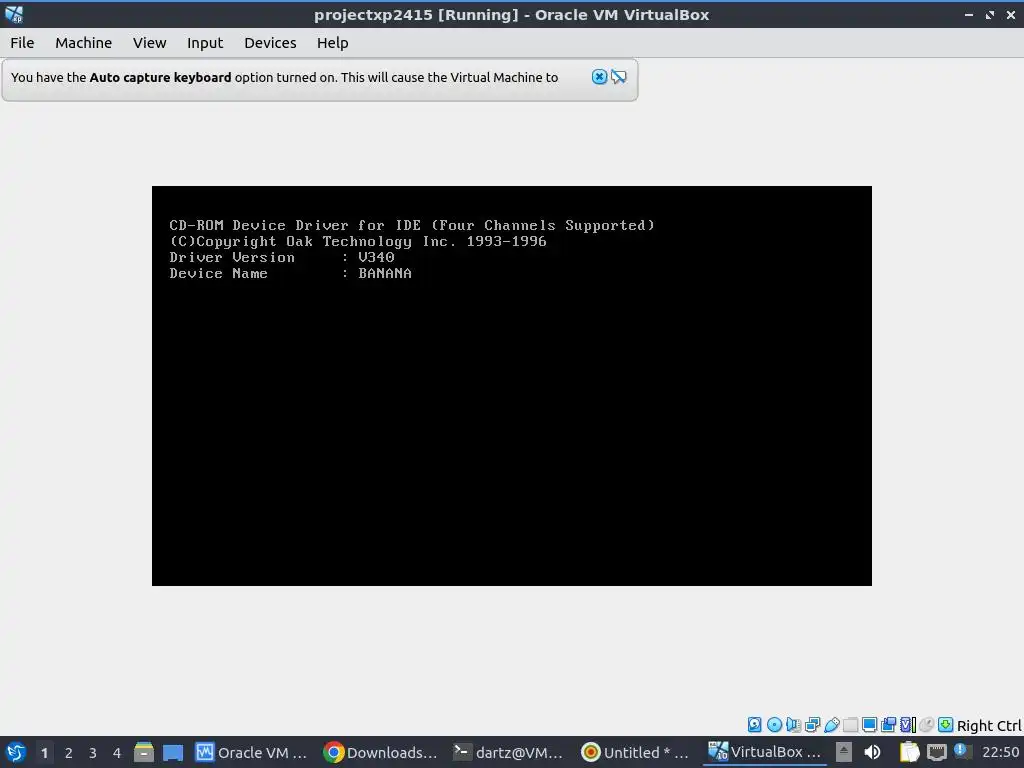This screenshot has height=768, width=1024.
Task: Open the Help menu
Action: (x=332, y=43)
